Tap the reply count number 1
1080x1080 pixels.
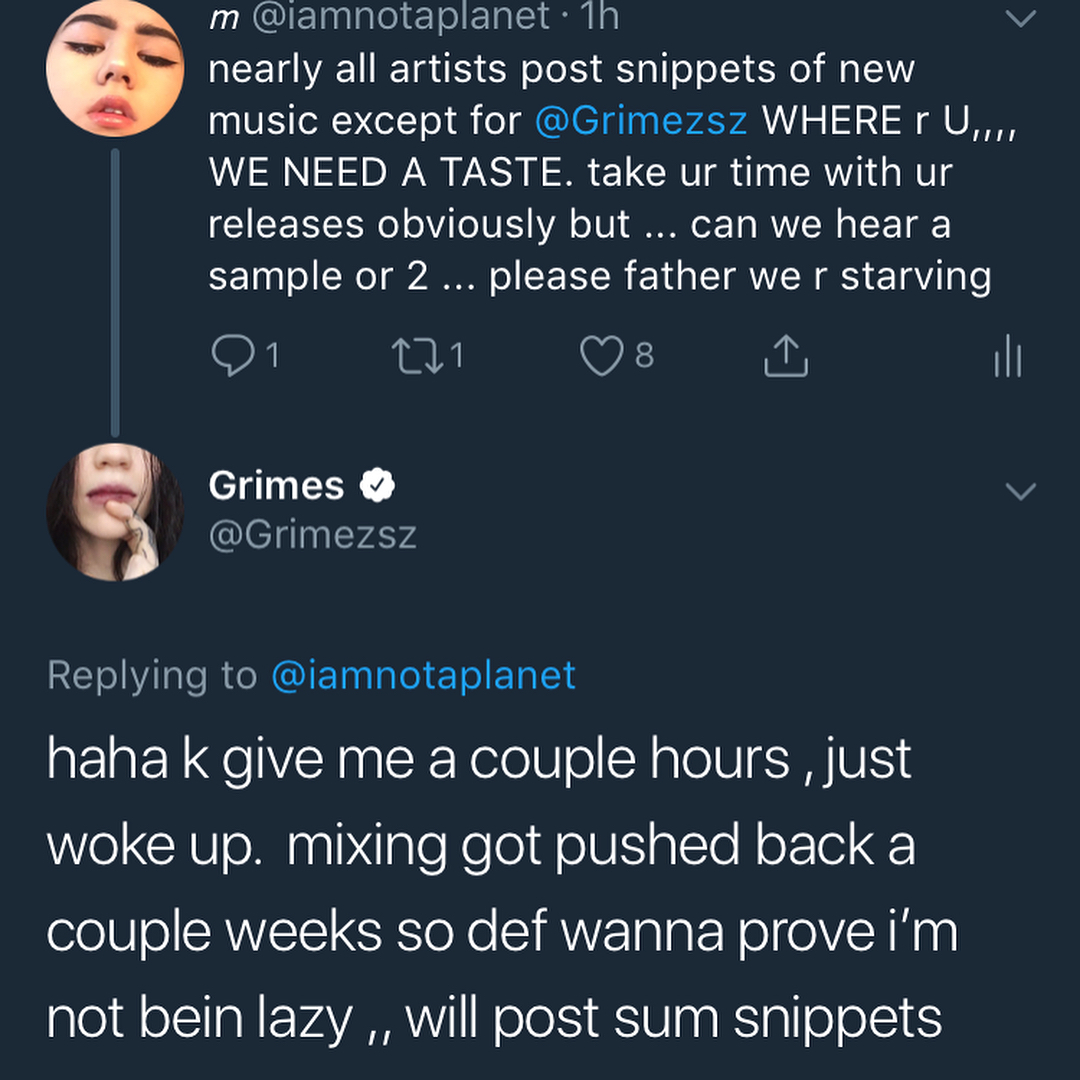[272, 356]
